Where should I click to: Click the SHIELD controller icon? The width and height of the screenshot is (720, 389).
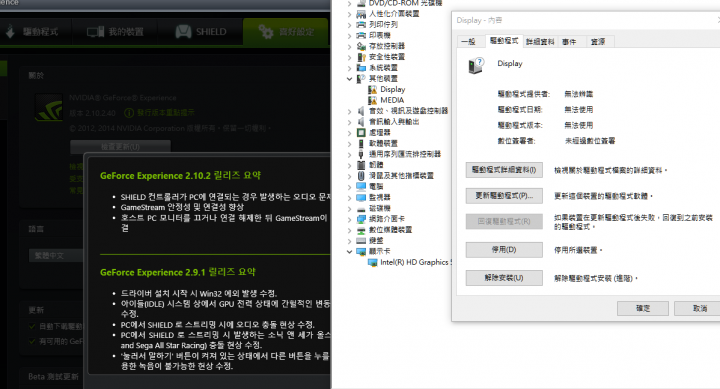[183, 32]
